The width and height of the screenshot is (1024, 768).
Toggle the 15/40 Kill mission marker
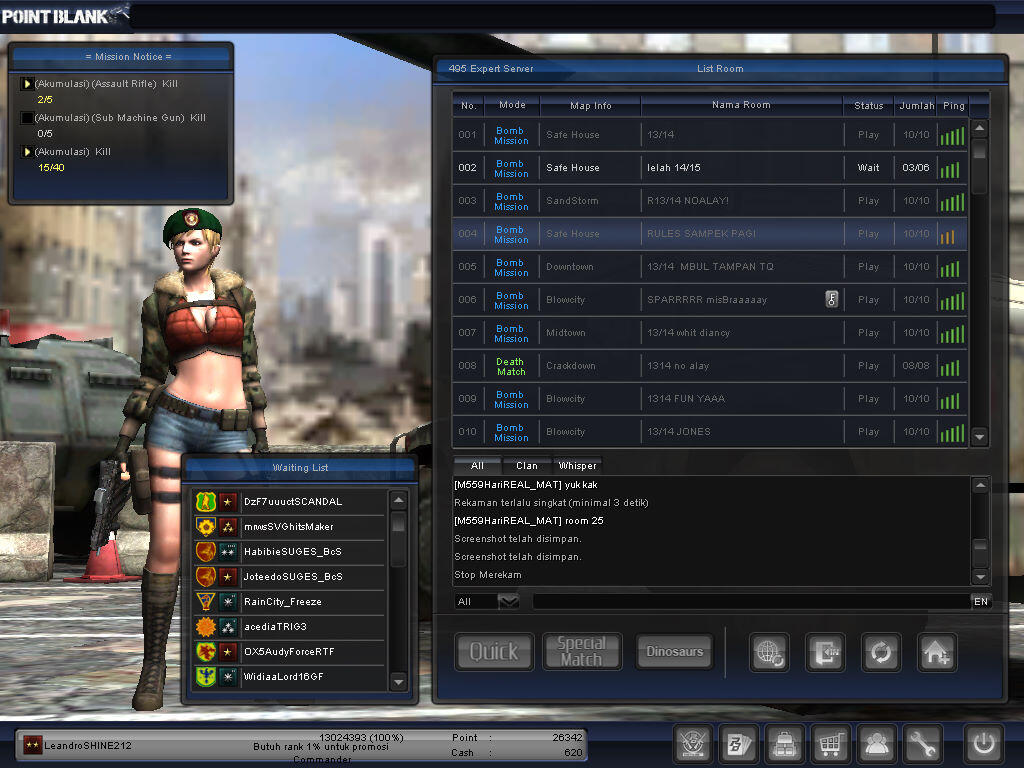point(27,152)
